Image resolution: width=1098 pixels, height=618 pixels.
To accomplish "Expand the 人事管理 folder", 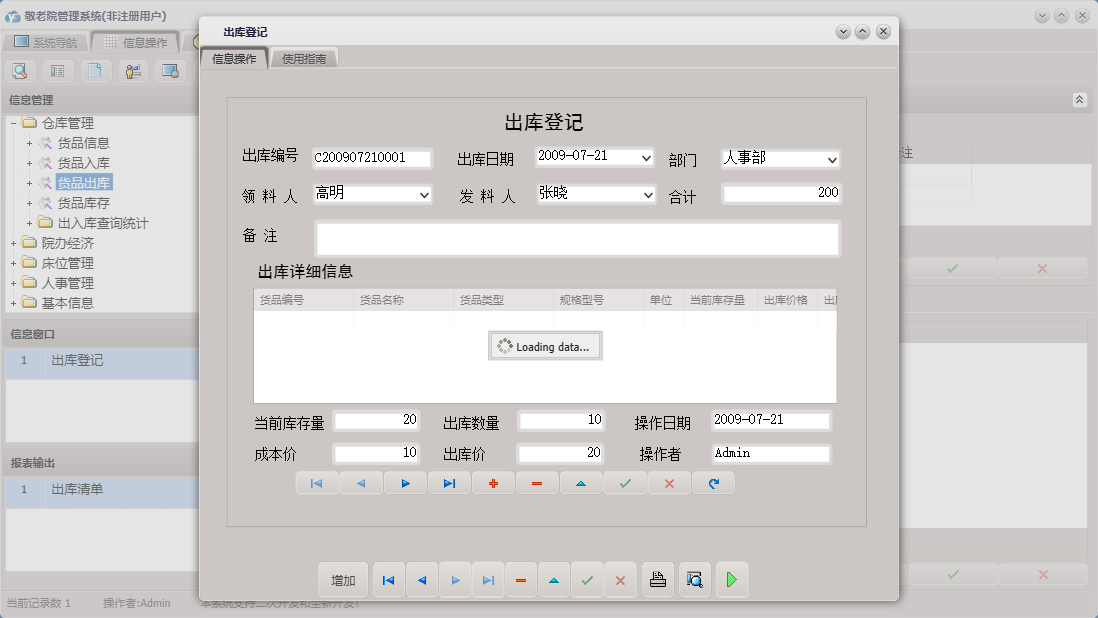I will [13, 282].
